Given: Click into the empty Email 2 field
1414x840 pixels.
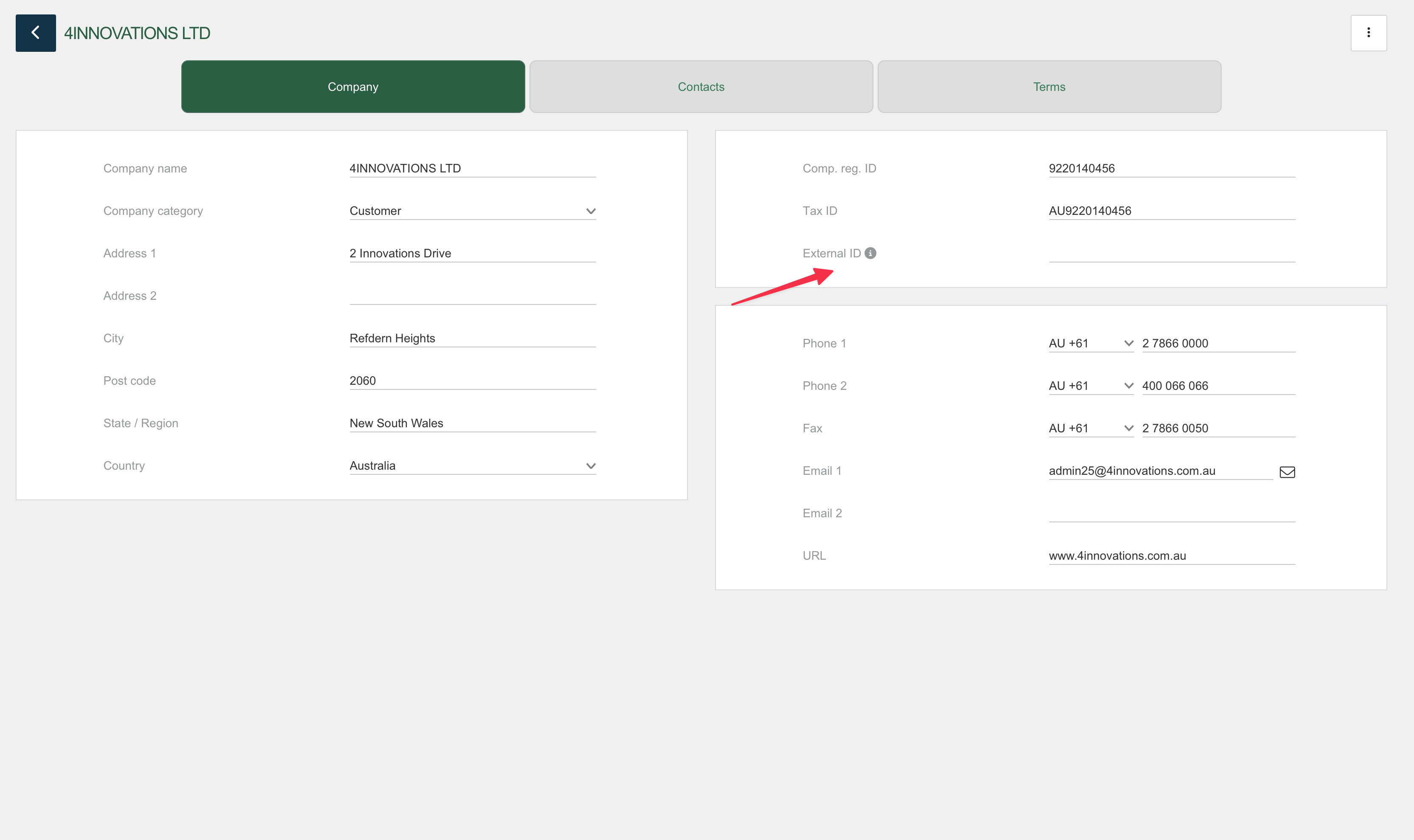Looking at the screenshot, I should point(1171,513).
